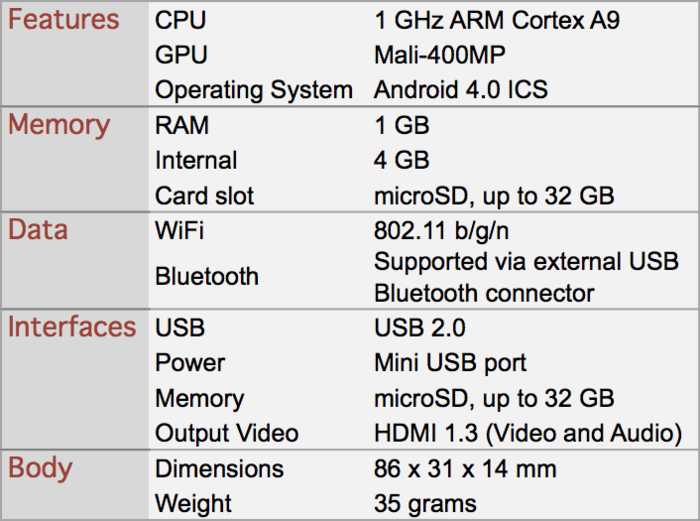
Task: Click the '4 GB' internal storage value
Action: point(401,160)
